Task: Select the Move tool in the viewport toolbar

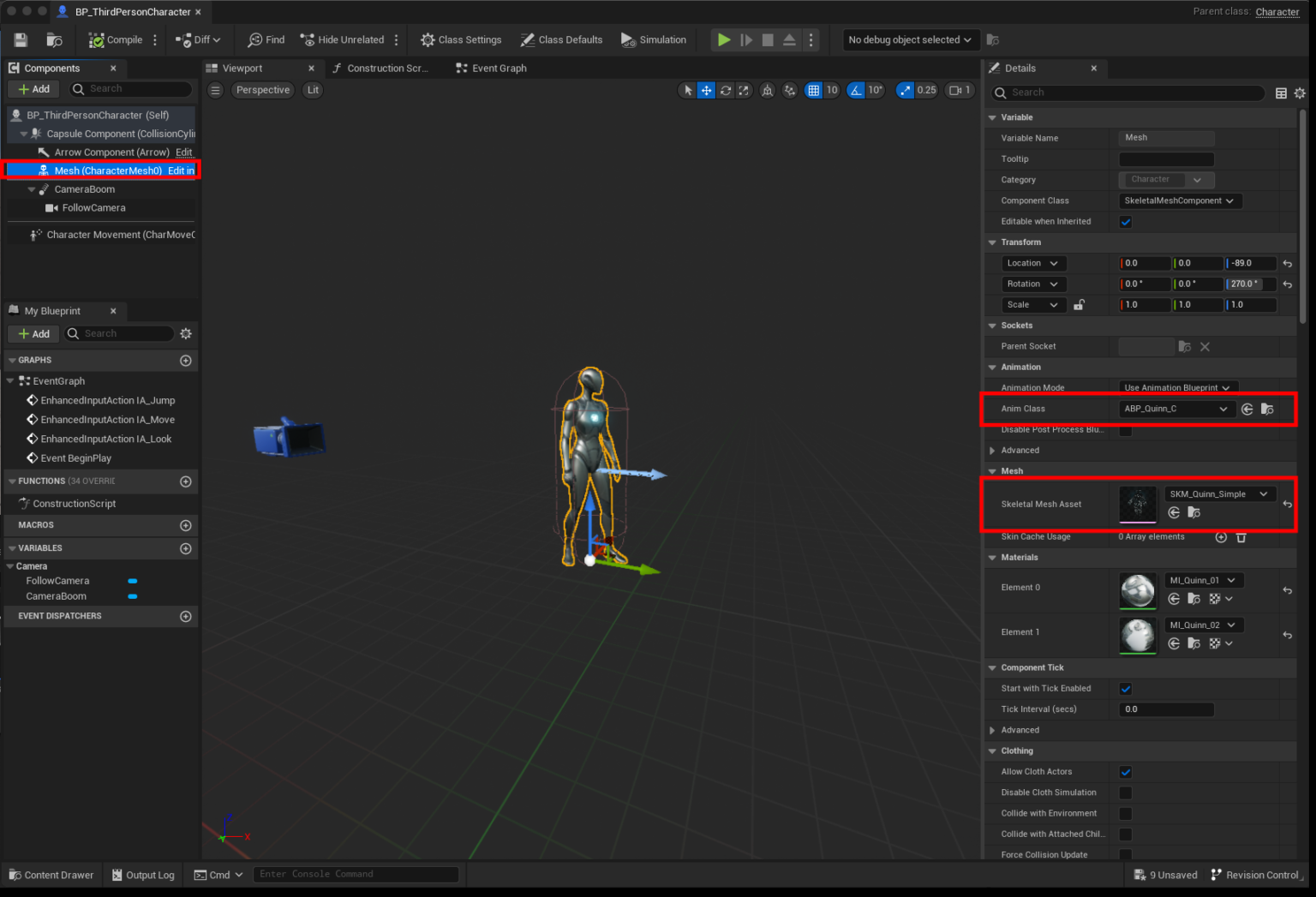Action: (x=706, y=90)
